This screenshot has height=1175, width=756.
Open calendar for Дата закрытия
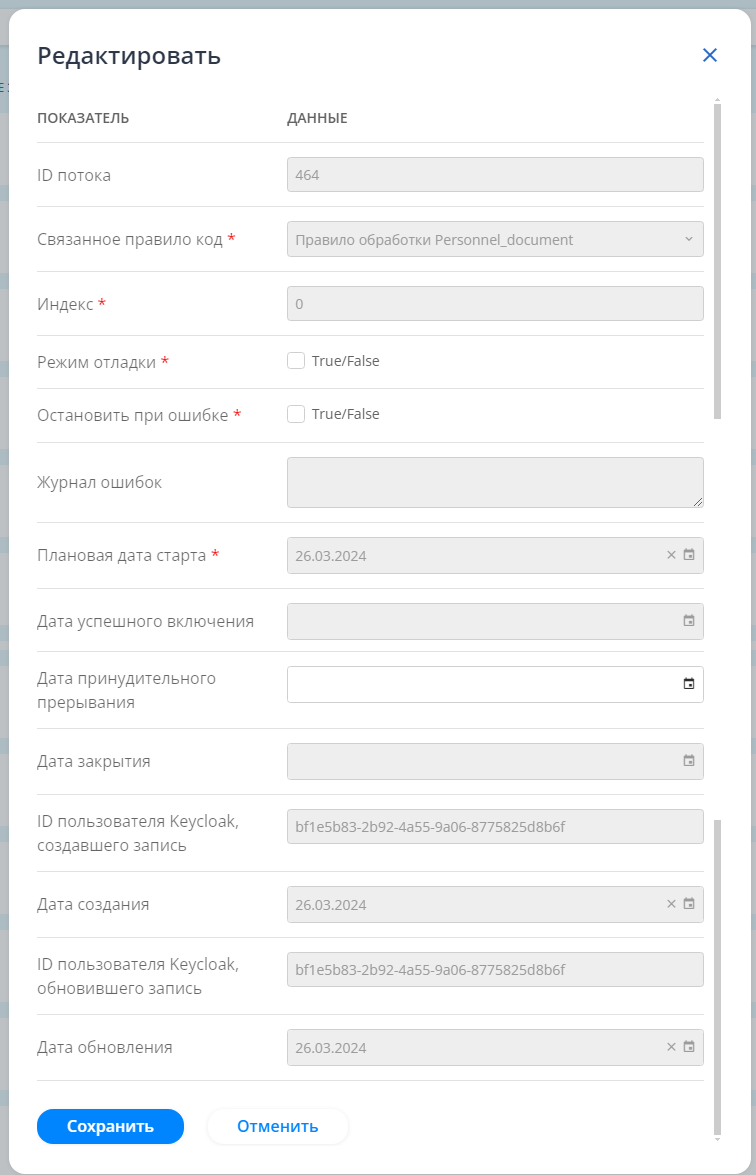[689, 761]
